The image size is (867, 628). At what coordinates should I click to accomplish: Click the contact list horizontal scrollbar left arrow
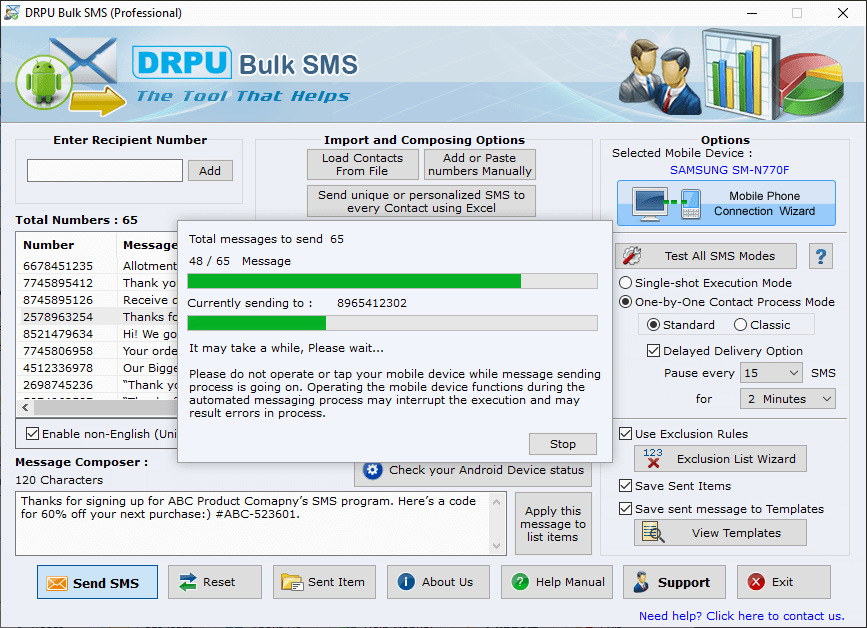coord(25,407)
